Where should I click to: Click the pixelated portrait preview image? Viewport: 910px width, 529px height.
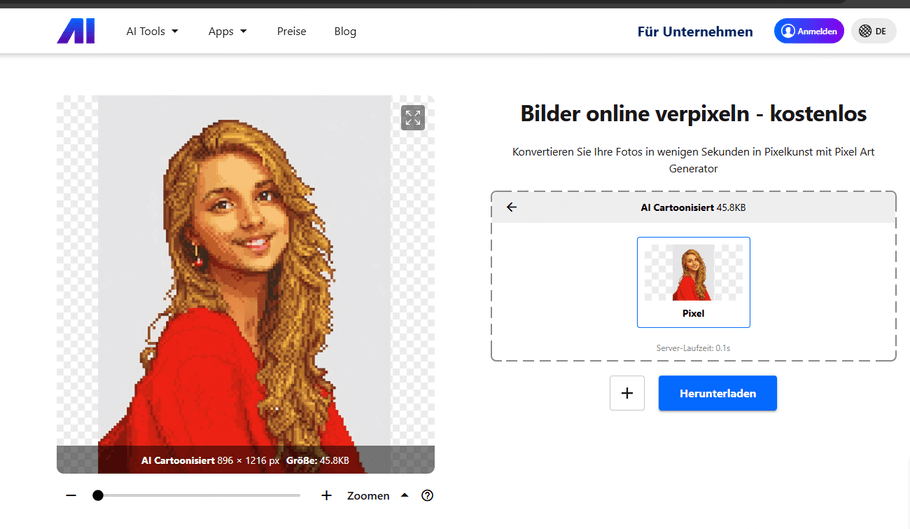[245, 270]
